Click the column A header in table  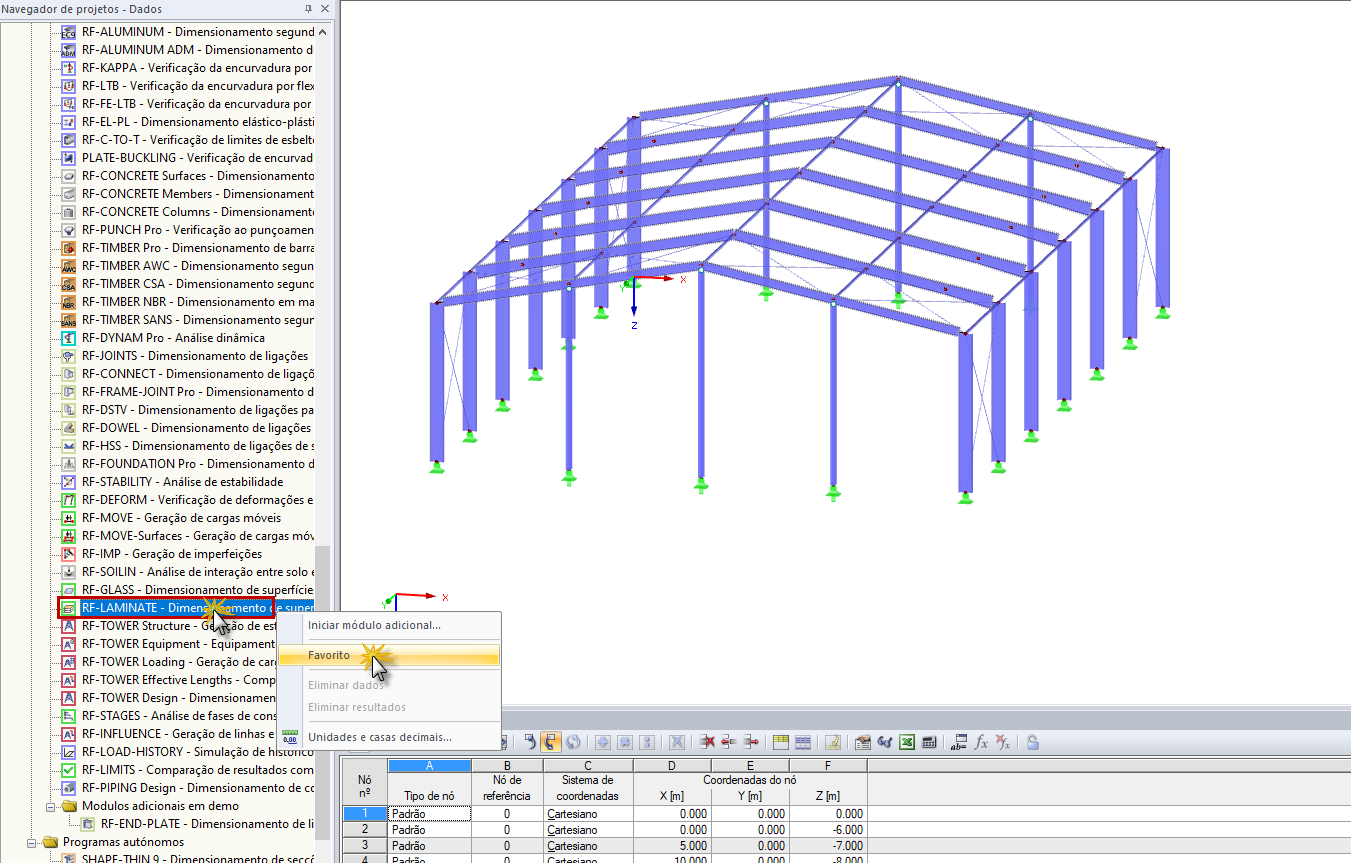[429, 765]
